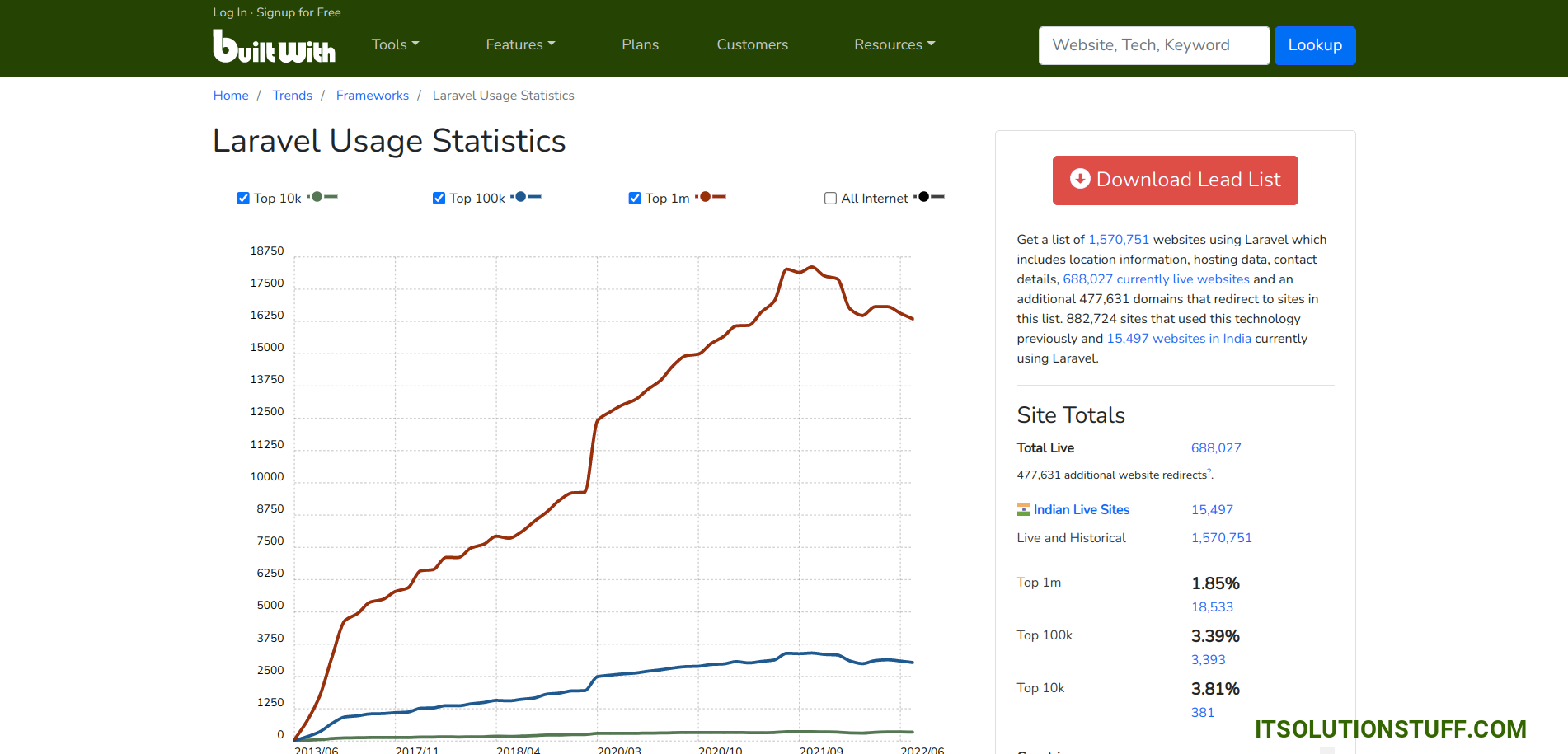1568x754 pixels.
Task: Open 15,497 websites in India link
Action: click(1179, 339)
